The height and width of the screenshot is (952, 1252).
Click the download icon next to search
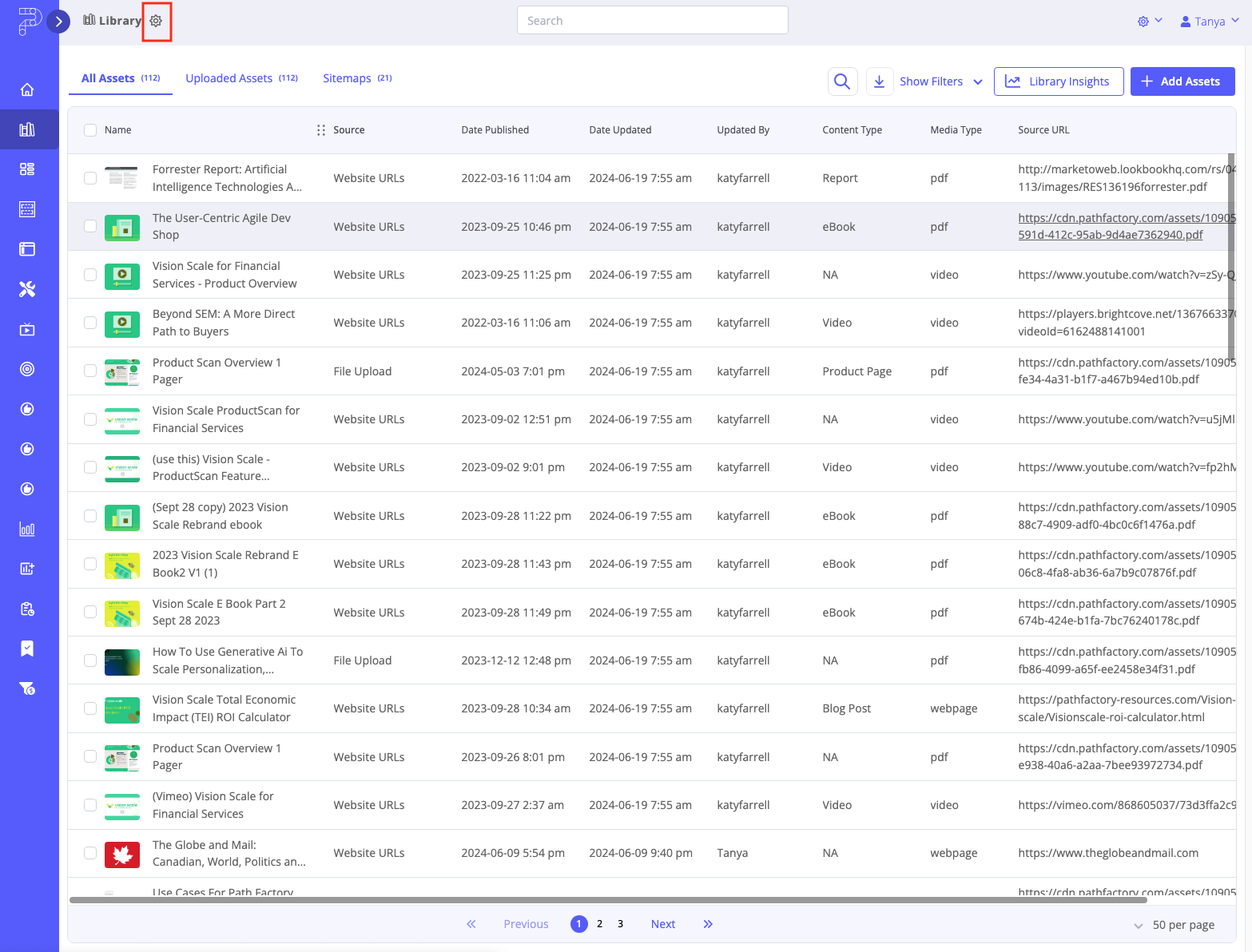coord(879,81)
